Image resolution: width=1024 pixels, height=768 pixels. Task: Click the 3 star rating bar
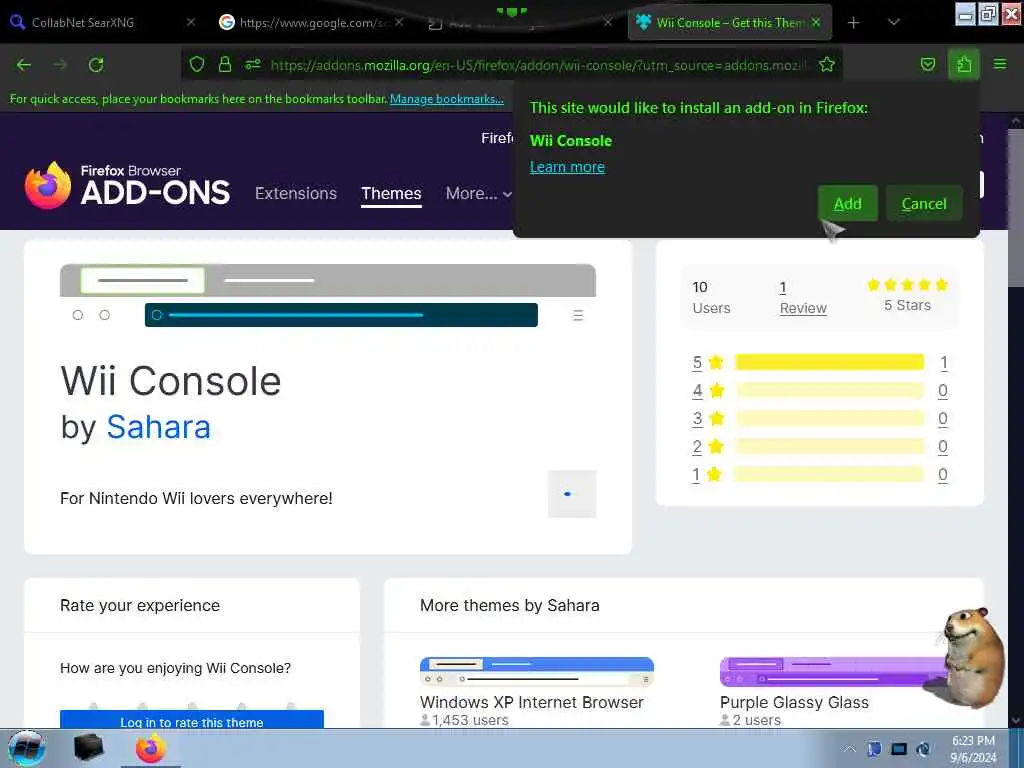click(x=829, y=419)
